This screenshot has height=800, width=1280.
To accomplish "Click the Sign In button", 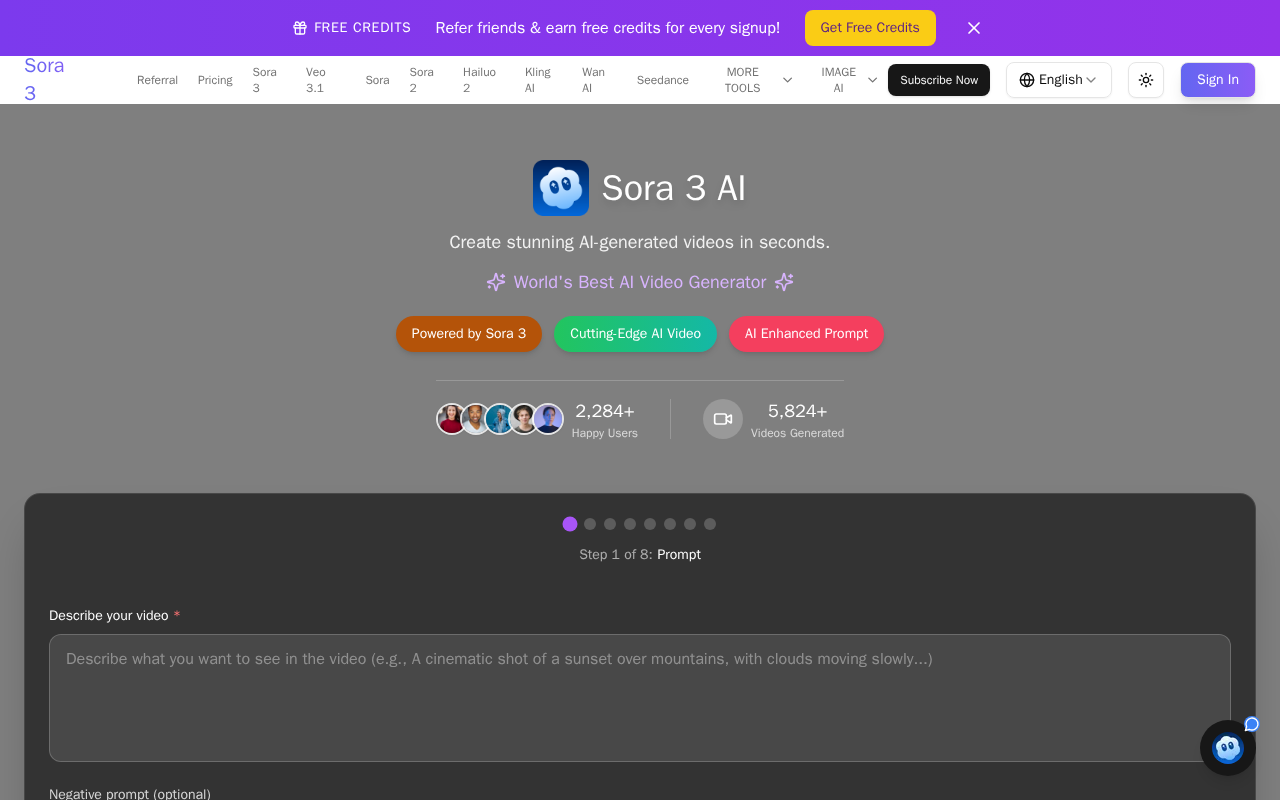I will [x=1218, y=80].
